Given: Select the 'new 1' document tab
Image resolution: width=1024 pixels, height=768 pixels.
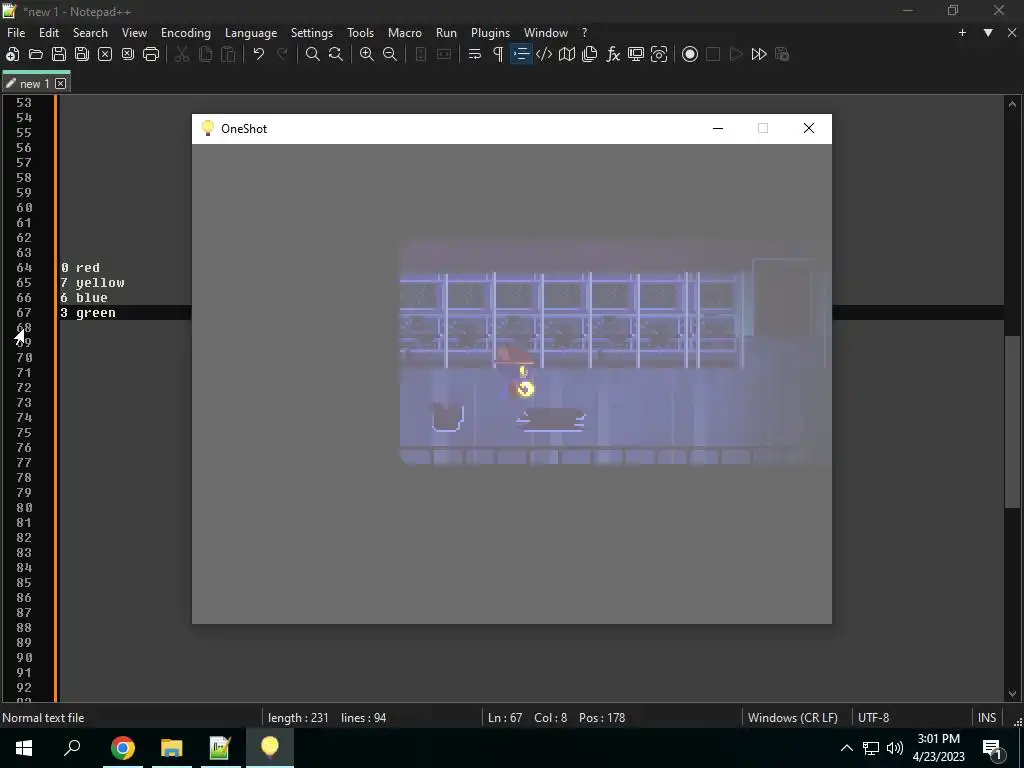Looking at the screenshot, I should pos(34,84).
